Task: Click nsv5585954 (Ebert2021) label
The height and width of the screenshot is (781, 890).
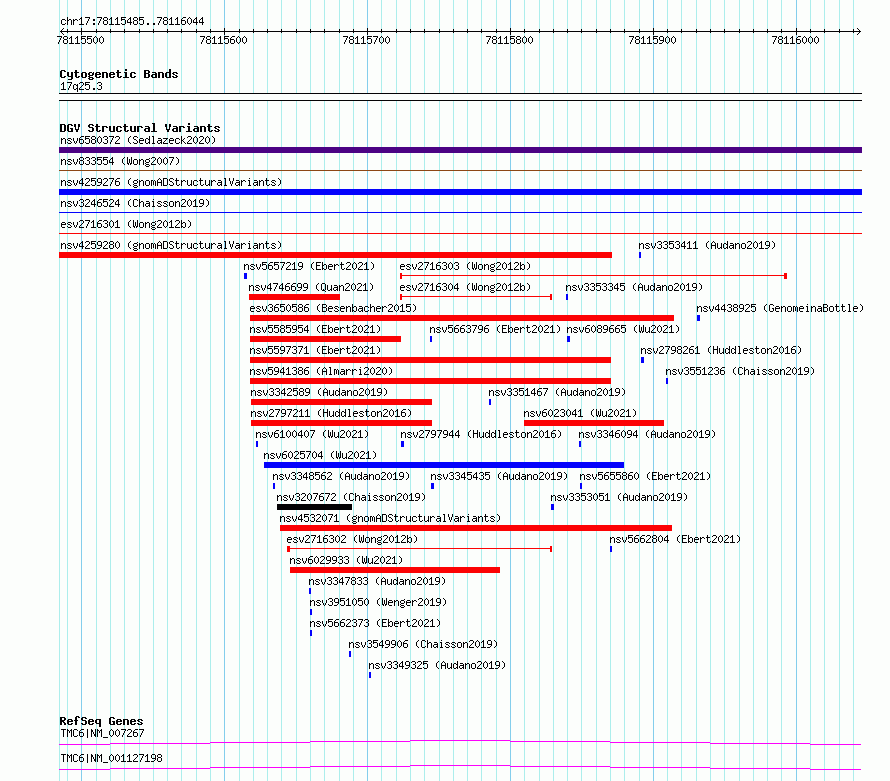Action: 315,329
